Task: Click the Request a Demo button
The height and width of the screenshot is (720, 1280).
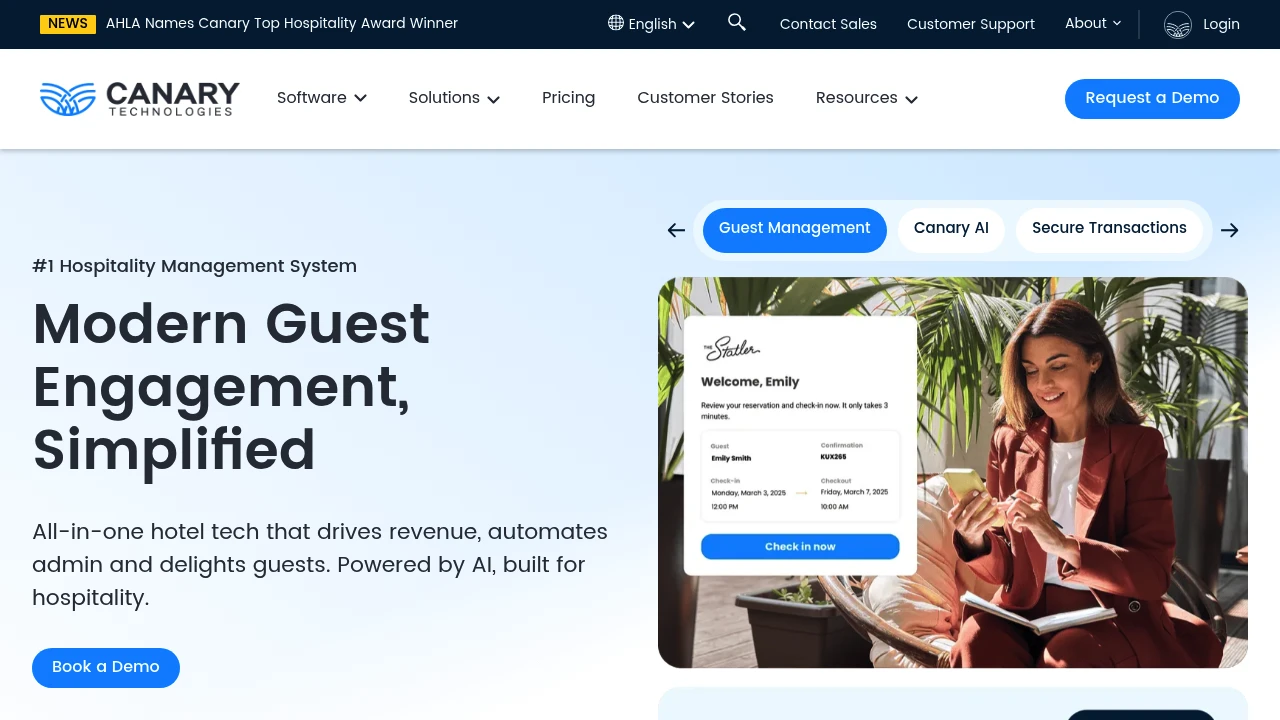Action: click(1152, 98)
